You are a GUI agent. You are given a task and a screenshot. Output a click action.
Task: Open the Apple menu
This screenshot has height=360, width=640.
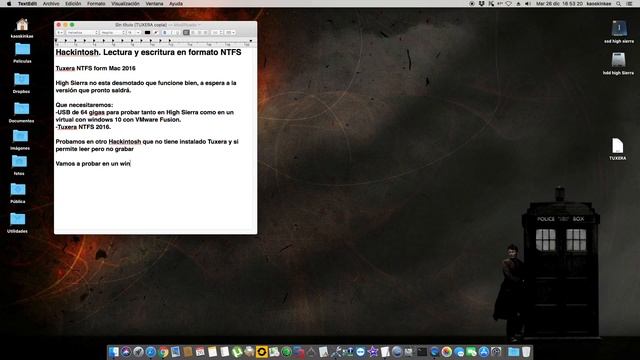pyautogui.click(x=9, y=4)
